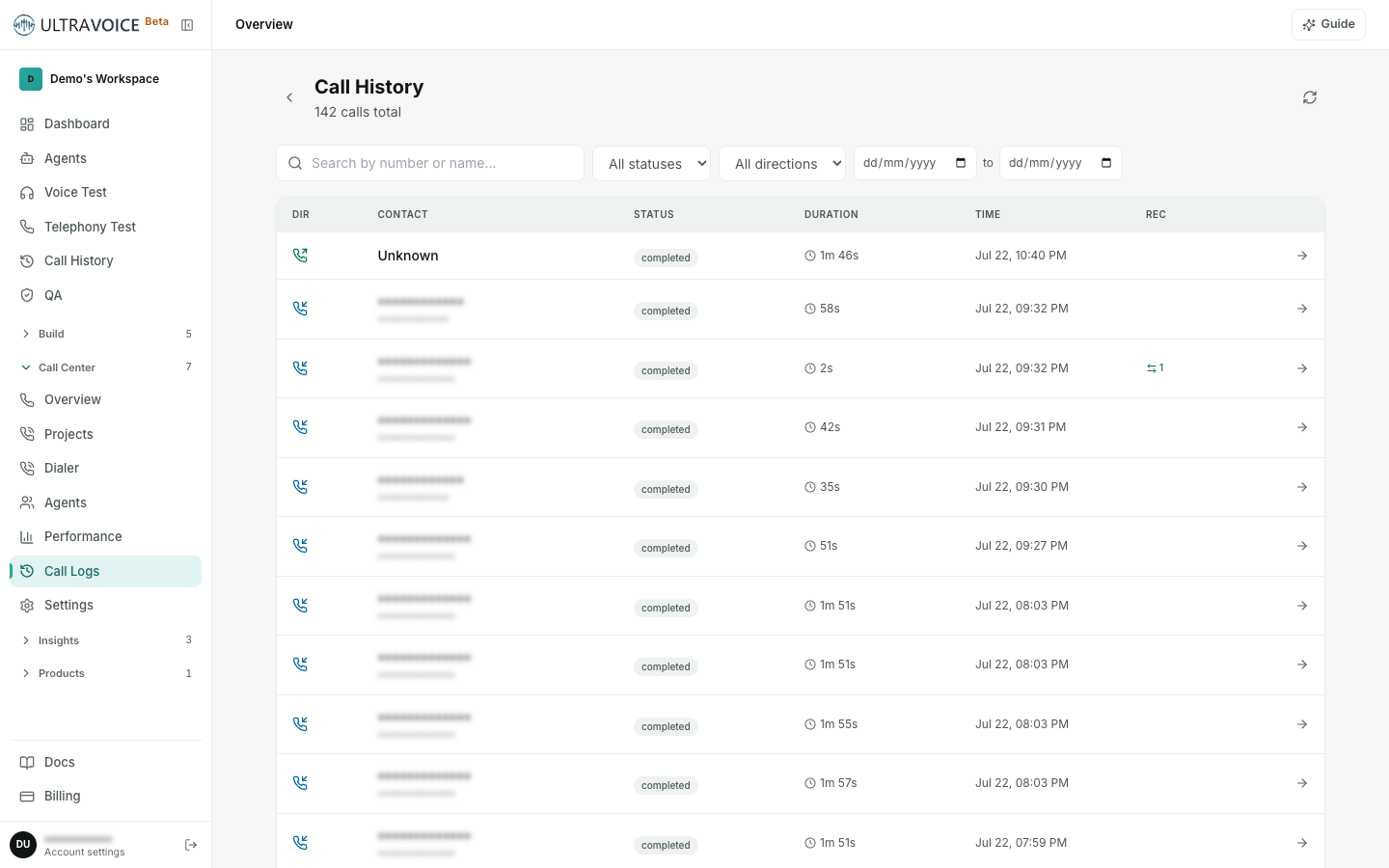Open the 42s call details arrow
This screenshot has height=868, width=1389.
1302,427
